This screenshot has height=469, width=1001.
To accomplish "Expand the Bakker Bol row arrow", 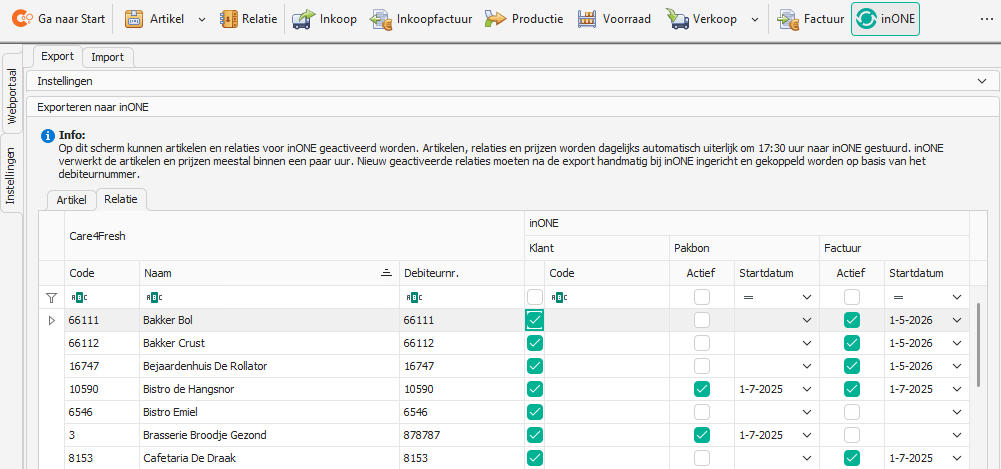I will 52,320.
